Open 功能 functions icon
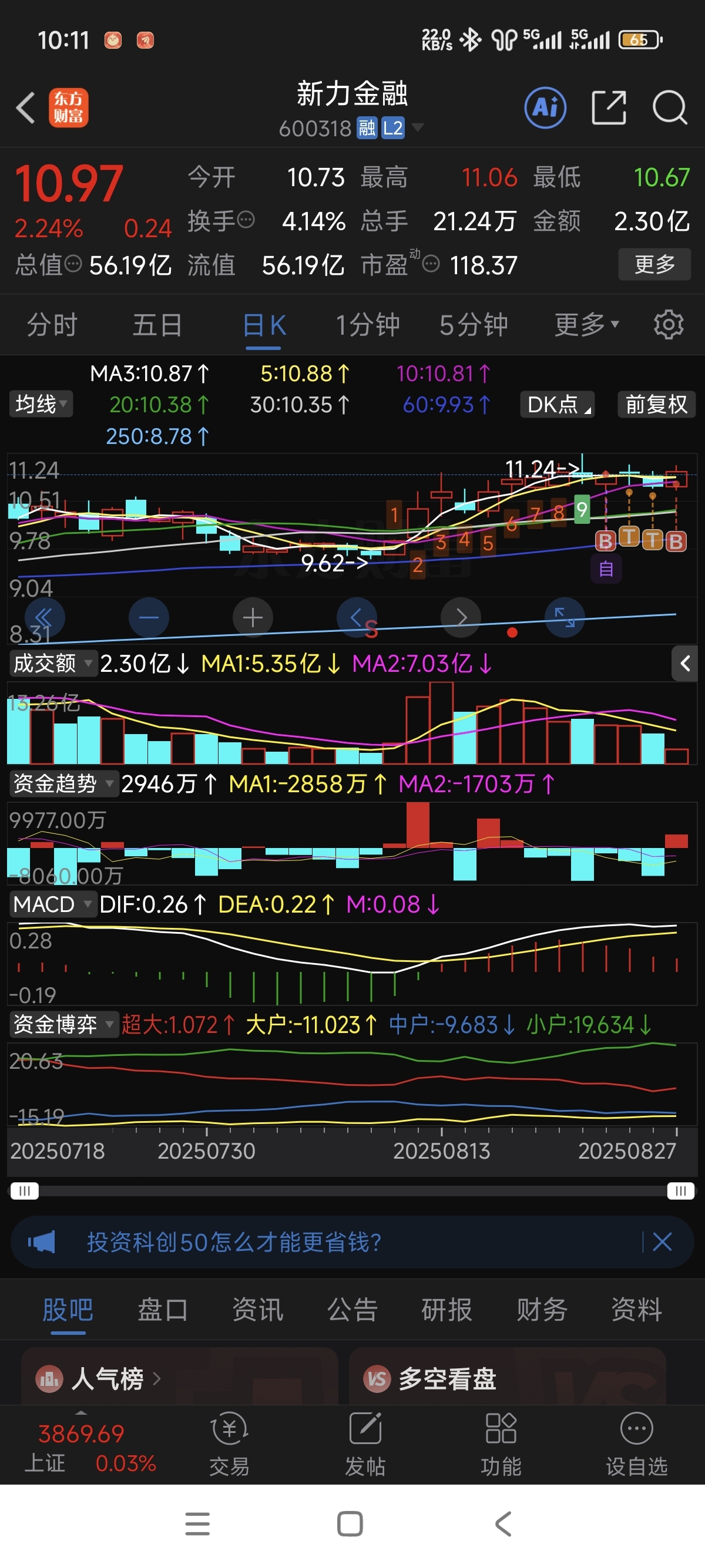The height and width of the screenshot is (1568, 705). tap(501, 1445)
